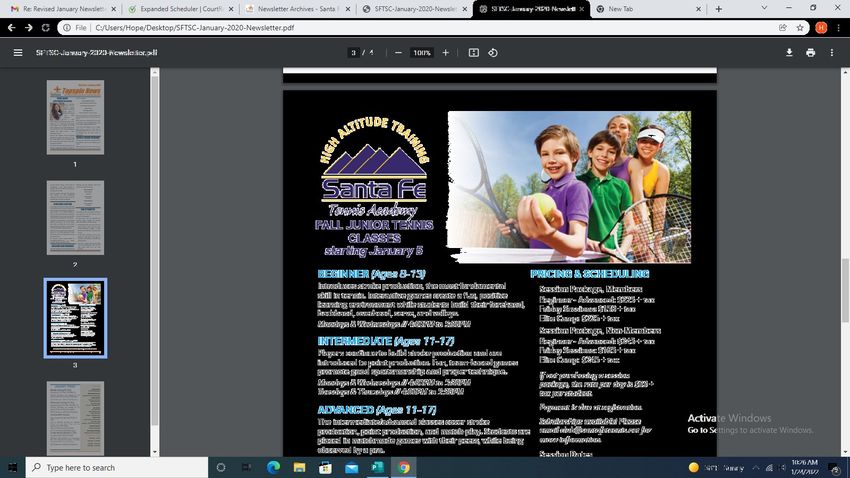Open Mail app from taskbar
This screenshot has width=850, height=478.
pos(351,467)
